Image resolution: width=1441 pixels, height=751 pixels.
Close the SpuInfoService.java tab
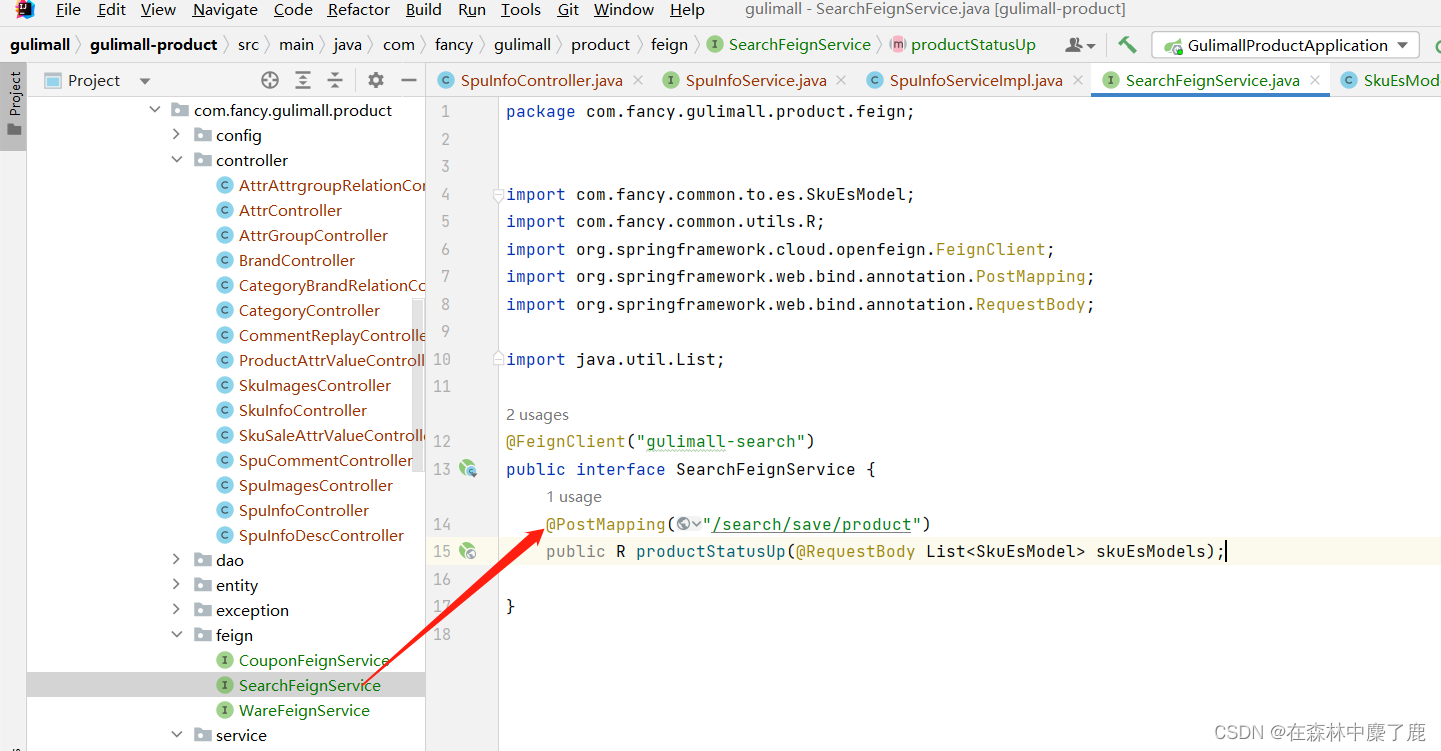coord(841,80)
